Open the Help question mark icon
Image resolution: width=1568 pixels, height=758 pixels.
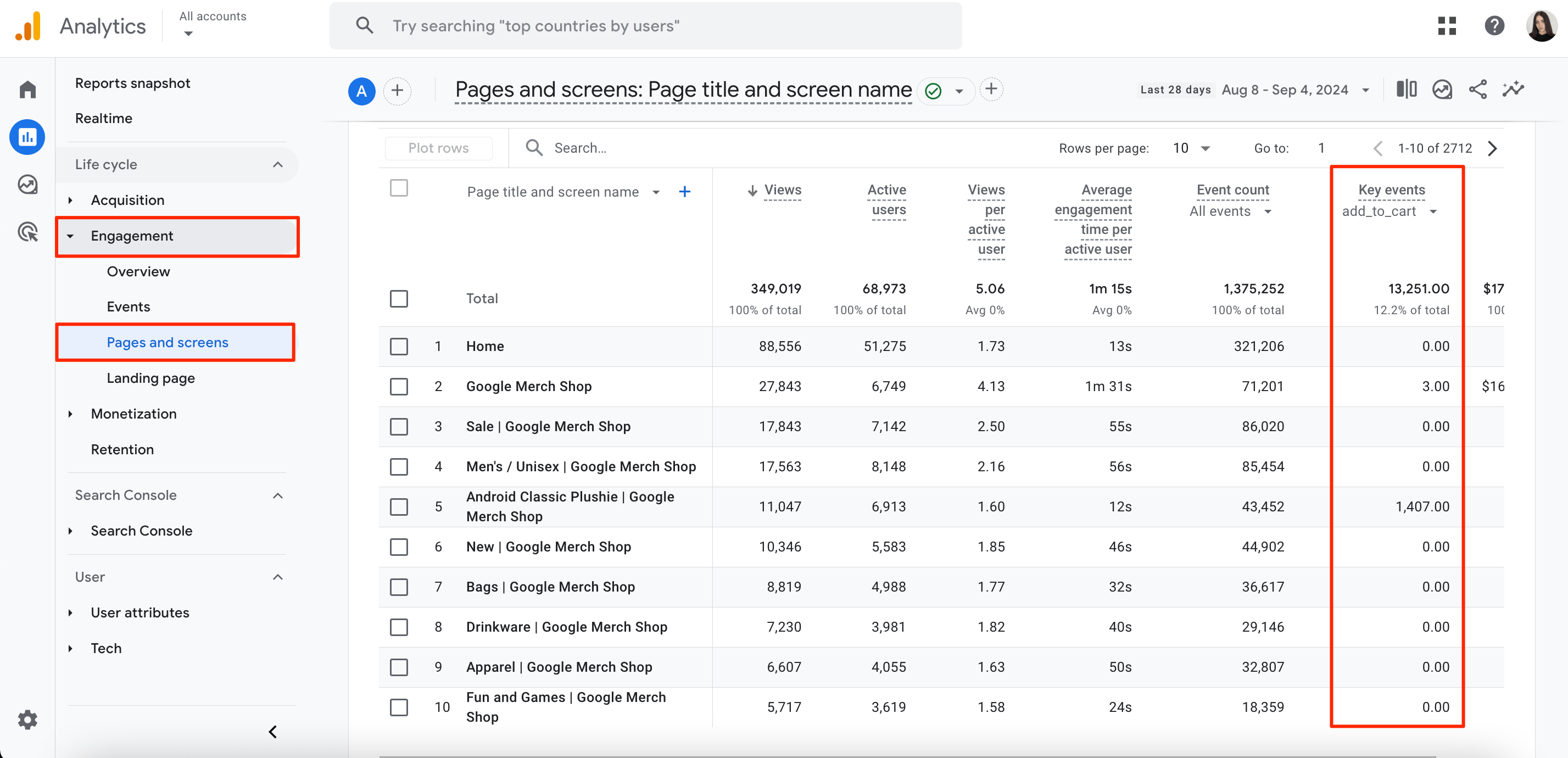[x=1494, y=26]
